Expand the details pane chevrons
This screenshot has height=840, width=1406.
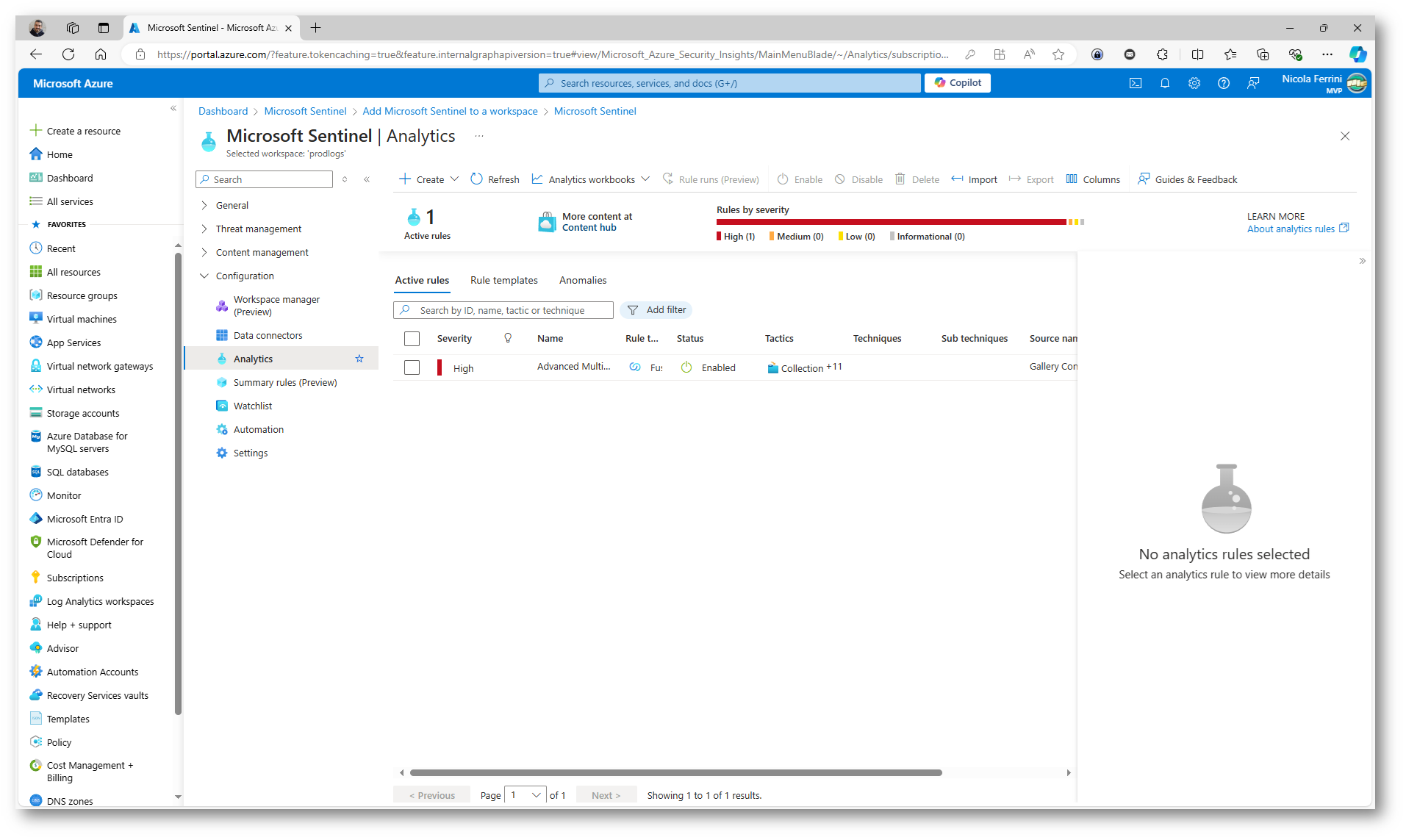[1362, 261]
